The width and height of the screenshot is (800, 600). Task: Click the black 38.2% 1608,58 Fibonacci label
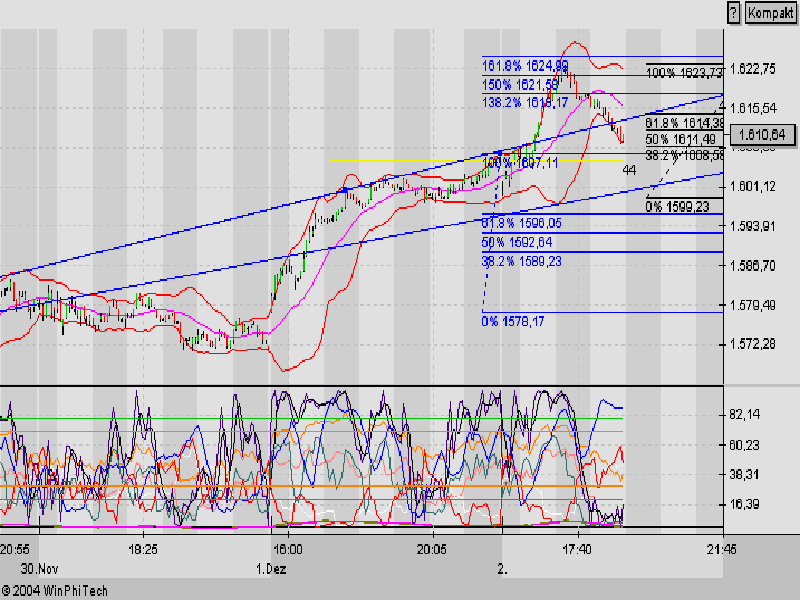pos(684,155)
